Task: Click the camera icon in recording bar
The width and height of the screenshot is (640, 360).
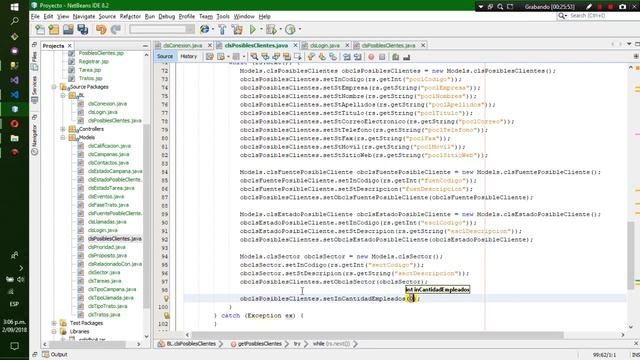Action: (x=622, y=7)
